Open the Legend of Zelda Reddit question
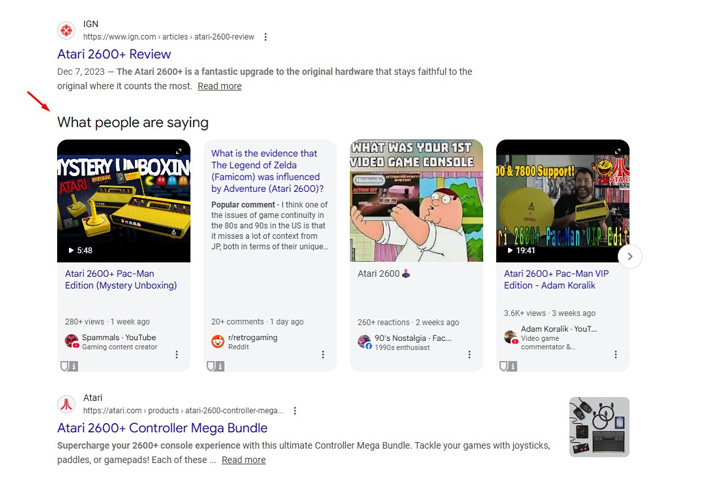The width and height of the screenshot is (720, 481). tap(268, 170)
